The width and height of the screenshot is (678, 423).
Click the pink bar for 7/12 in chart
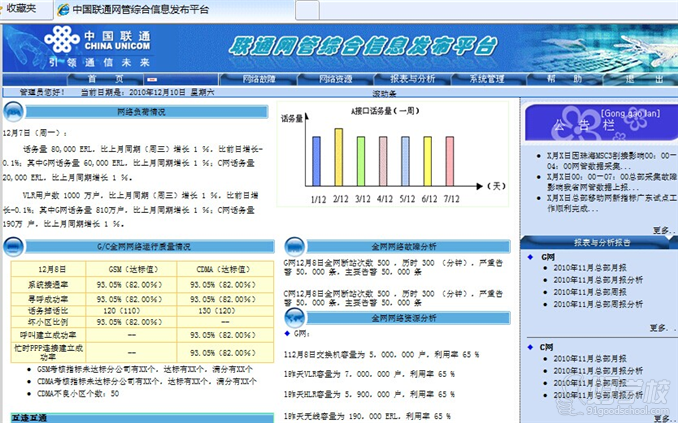450,161
